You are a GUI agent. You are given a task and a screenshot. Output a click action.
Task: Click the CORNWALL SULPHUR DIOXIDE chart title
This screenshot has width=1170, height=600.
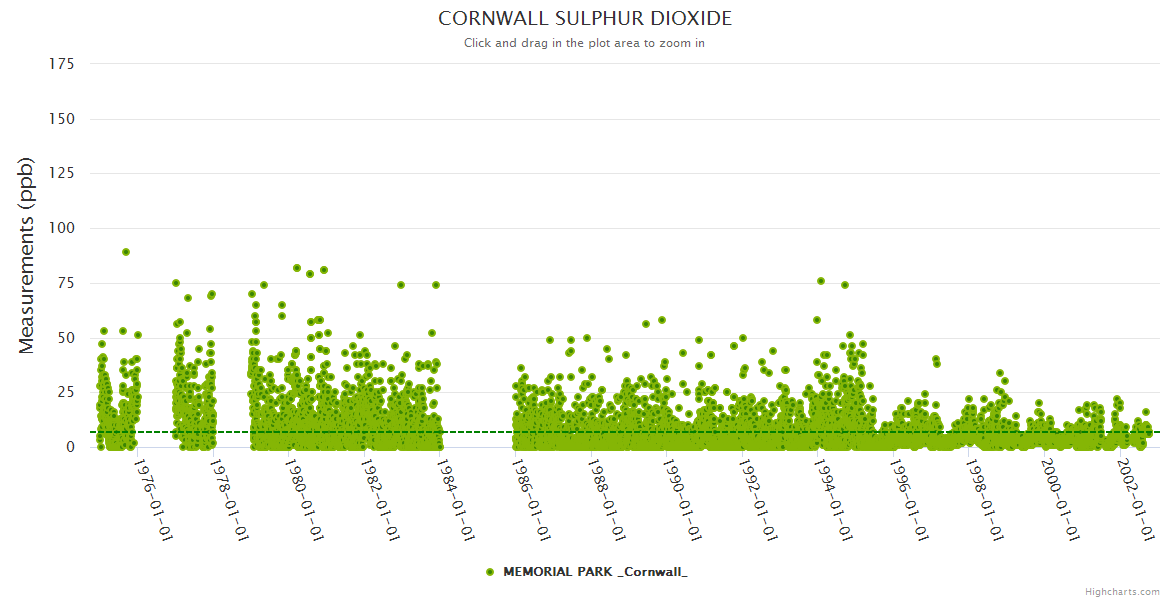click(x=585, y=19)
